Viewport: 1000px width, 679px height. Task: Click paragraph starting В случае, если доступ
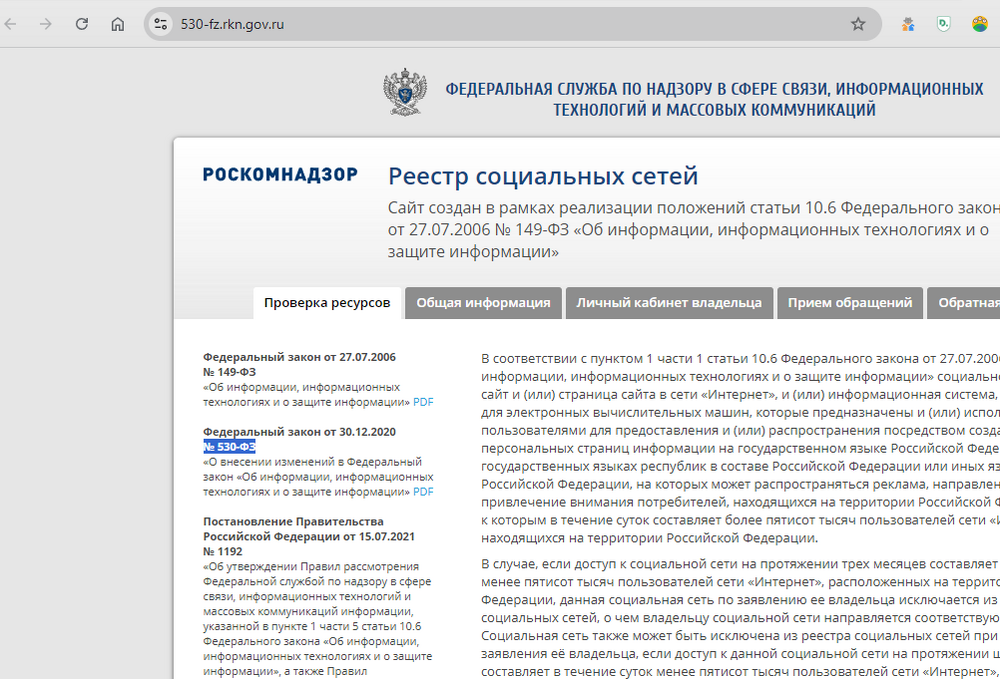[740, 617]
